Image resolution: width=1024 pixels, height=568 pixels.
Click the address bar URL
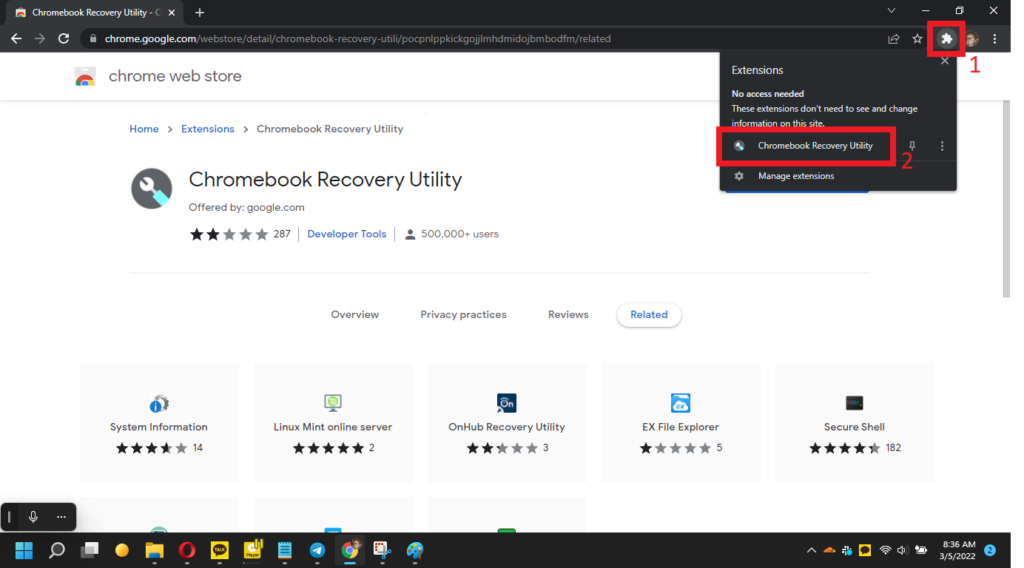pos(358,39)
